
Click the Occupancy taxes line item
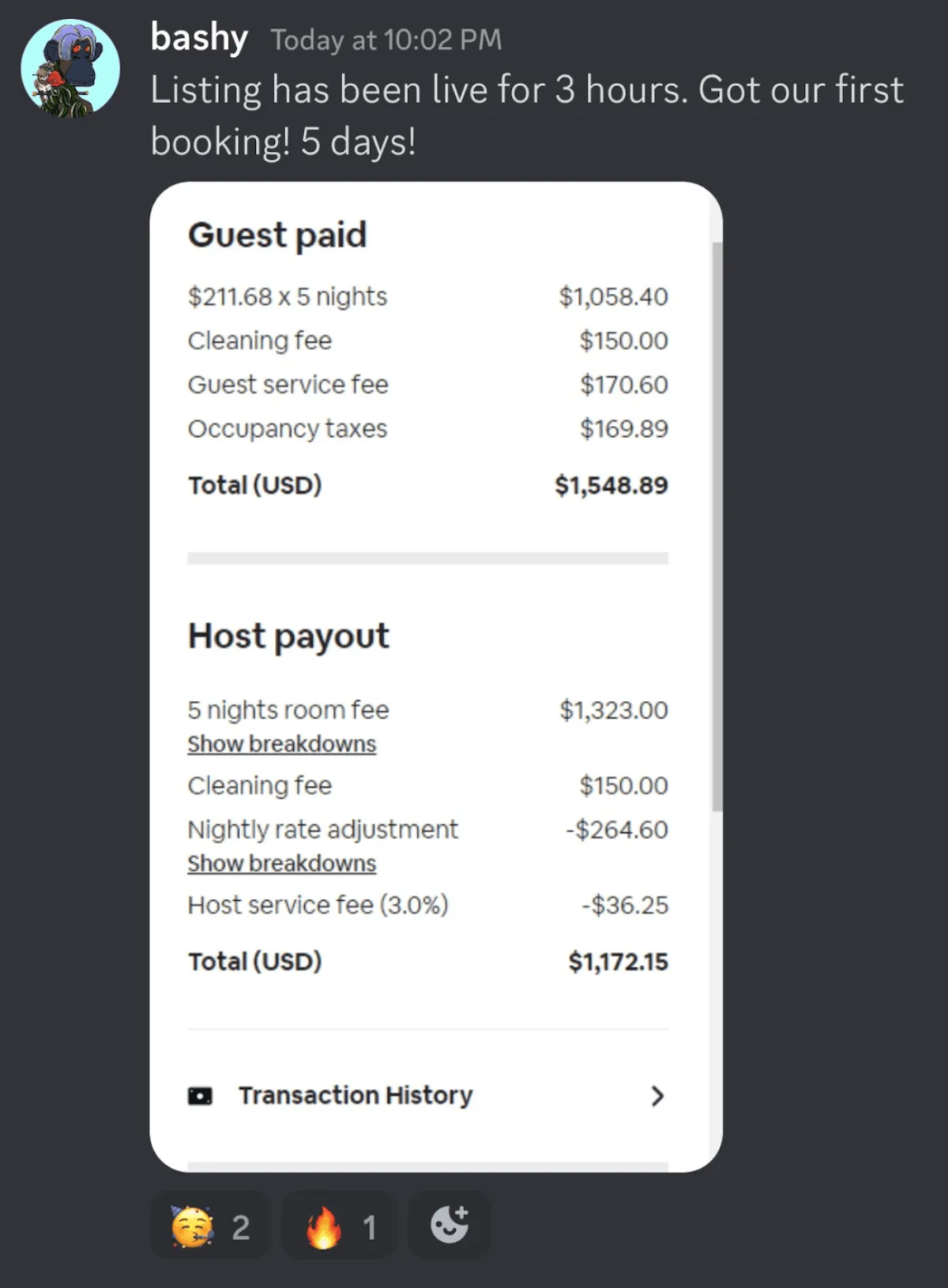[x=288, y=428]
